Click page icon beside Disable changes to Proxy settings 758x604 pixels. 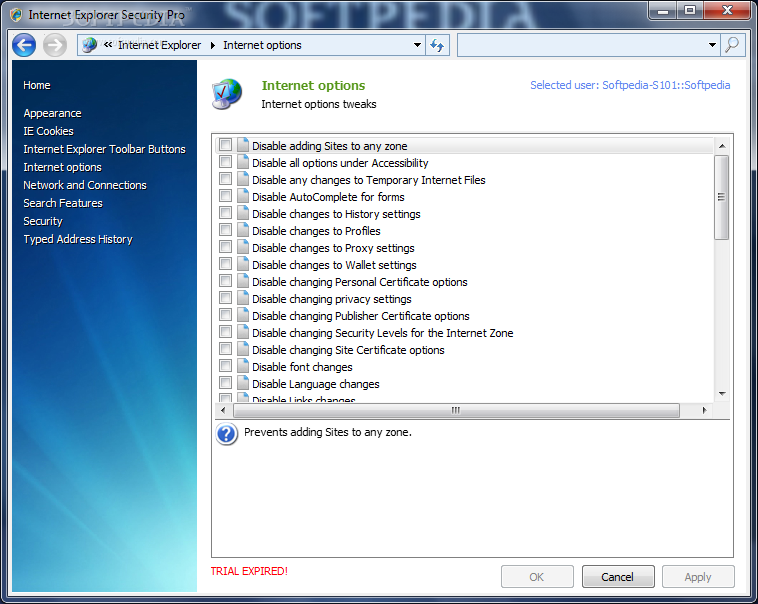click(243, 247)
